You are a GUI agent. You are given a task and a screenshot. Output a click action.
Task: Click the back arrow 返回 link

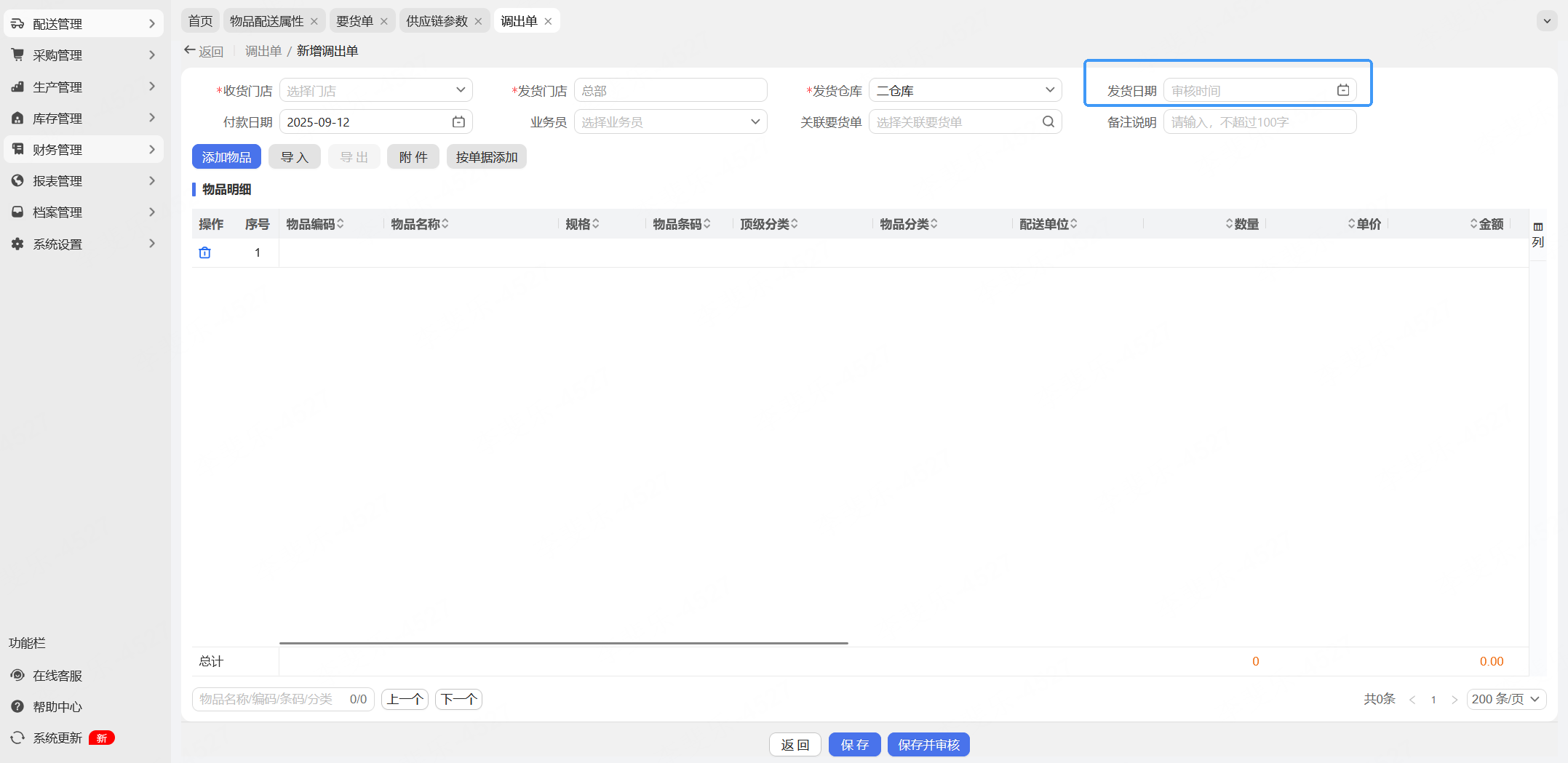[x=204, y=51]
